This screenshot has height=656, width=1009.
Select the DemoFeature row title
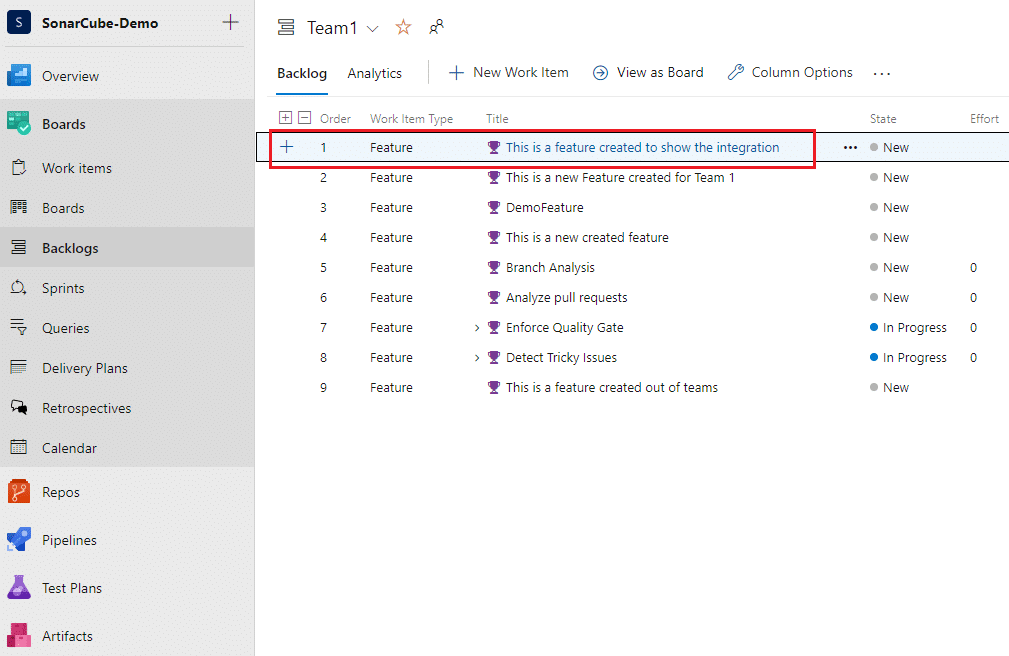[544, 207]
